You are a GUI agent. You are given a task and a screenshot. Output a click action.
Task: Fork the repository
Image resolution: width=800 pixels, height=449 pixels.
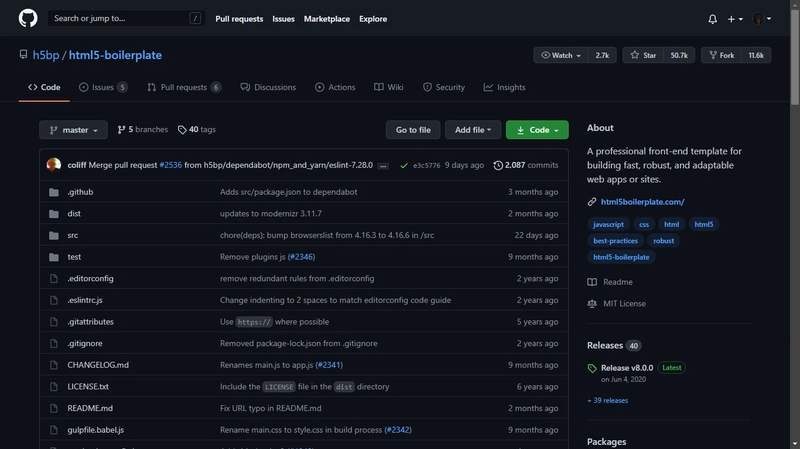[721, 55]
